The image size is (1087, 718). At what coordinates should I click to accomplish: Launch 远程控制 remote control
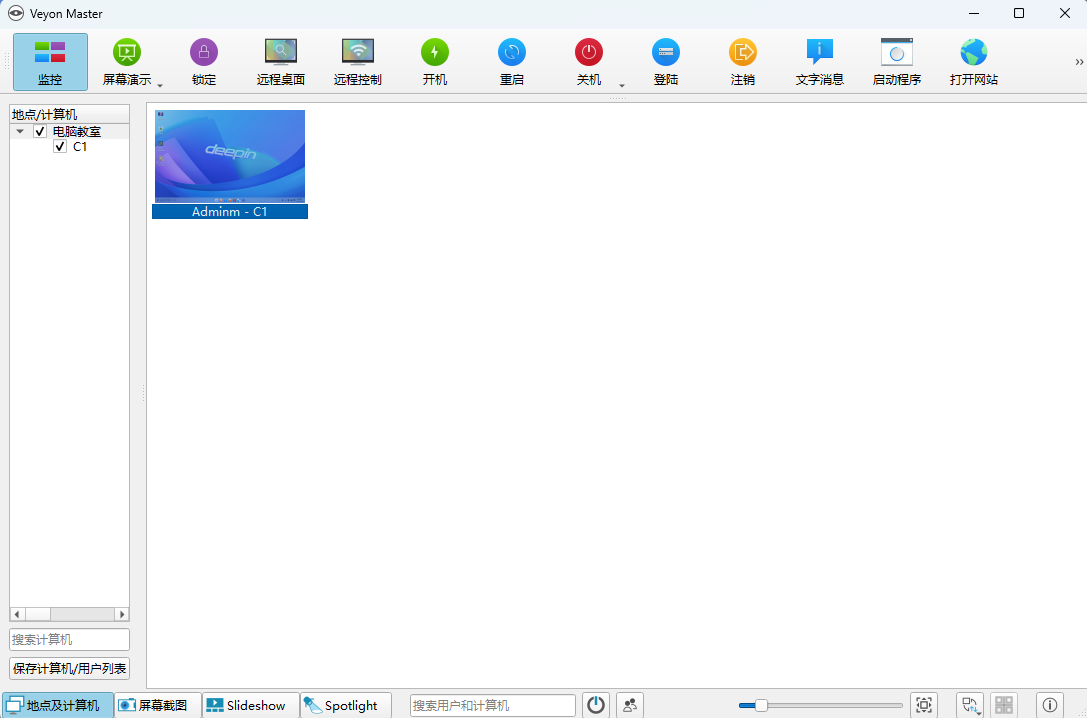click(358, 62)
